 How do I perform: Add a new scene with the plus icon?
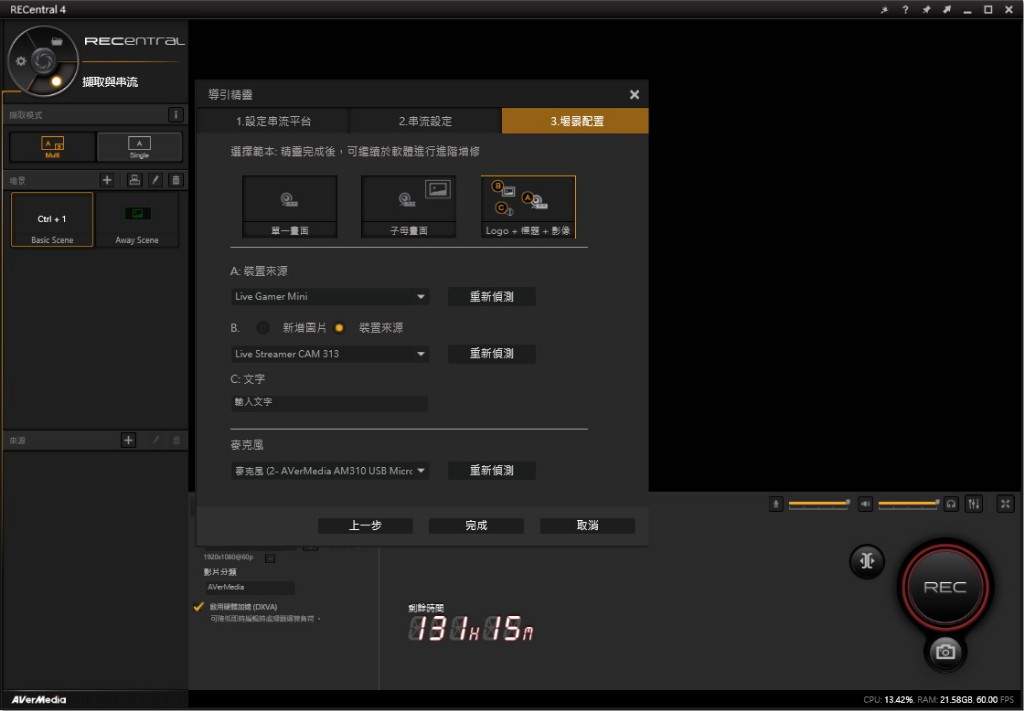coord(107,180)
